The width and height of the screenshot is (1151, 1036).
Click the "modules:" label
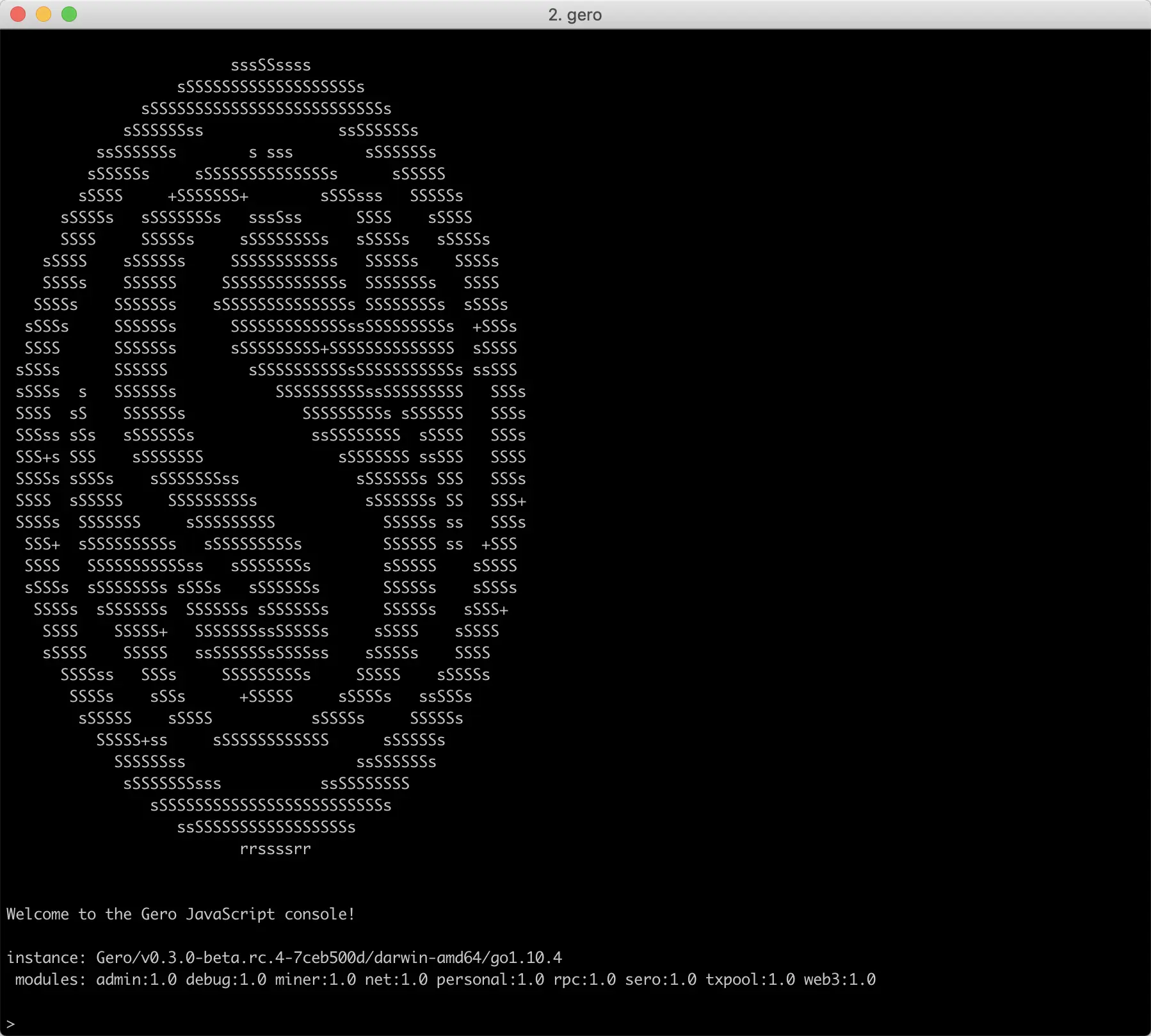(x=51, y=980)
